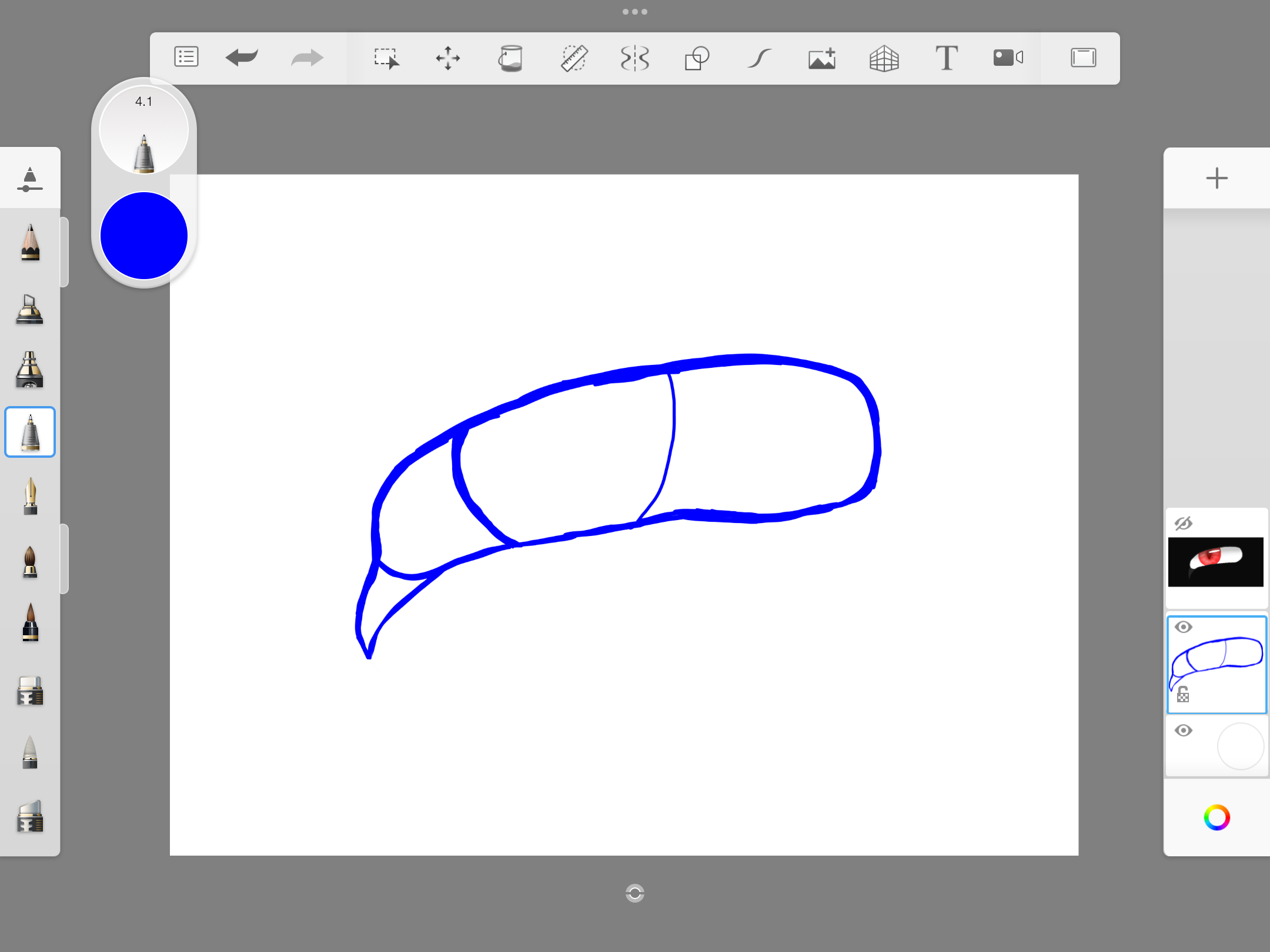Undo the last brush stroke
1270x952 pixels.
pos(242,58)
